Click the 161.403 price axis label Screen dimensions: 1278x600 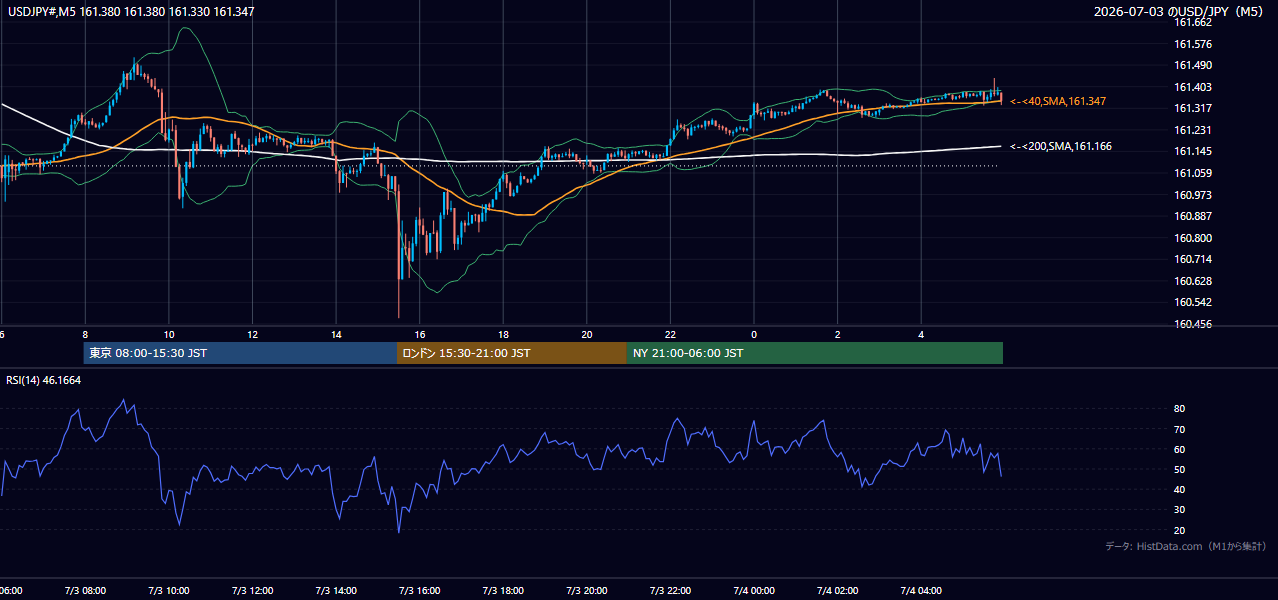1193,87
